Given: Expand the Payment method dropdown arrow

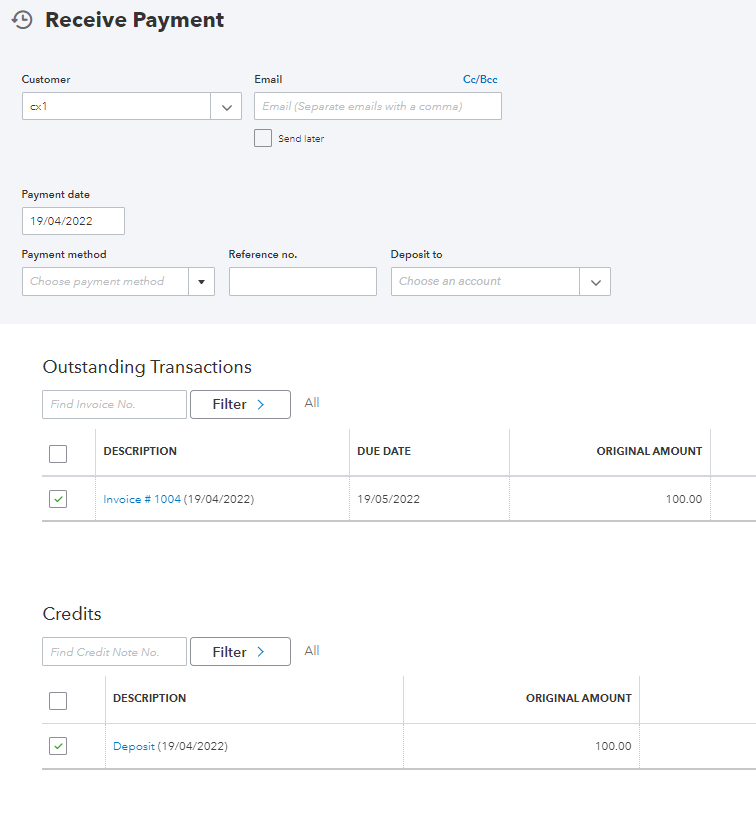Looking at the screenshot, I should tap(202, 282).
